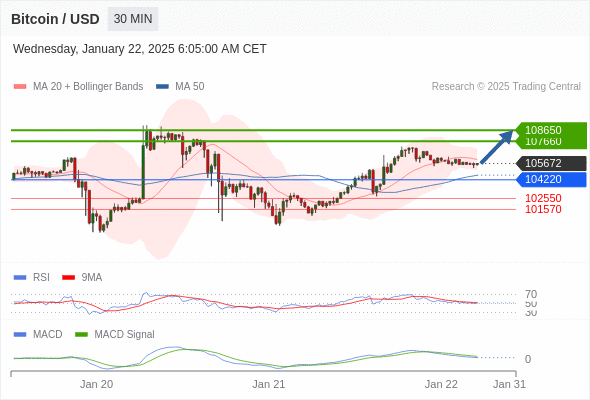
Task: Click the blue RSI legend swatch
Action: click(20, 278)
